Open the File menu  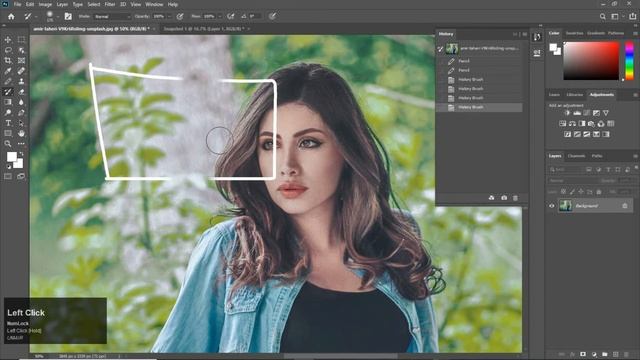click(x=17, y=4)
